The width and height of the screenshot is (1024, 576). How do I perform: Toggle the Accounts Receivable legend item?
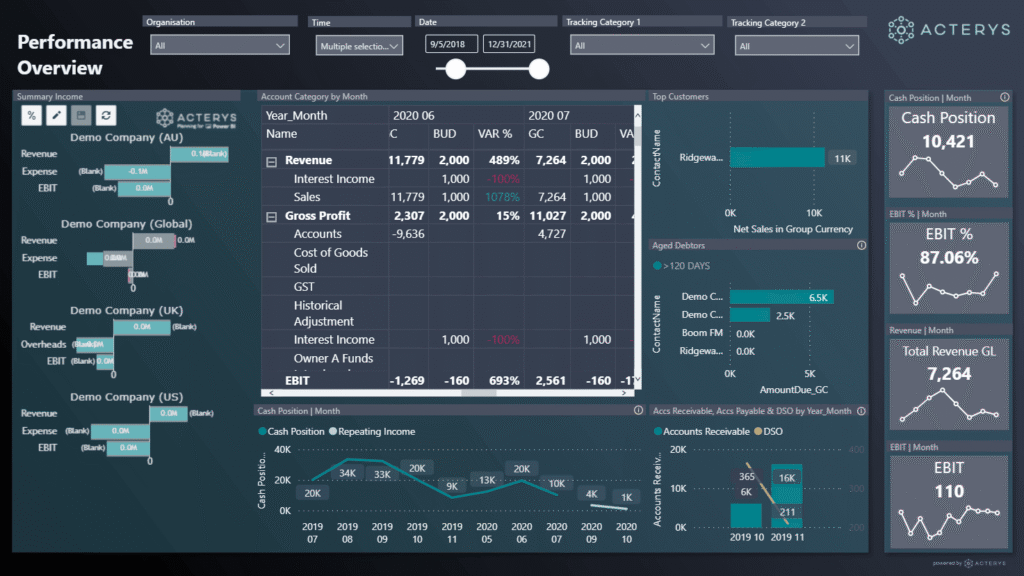[x=701, y=431]
